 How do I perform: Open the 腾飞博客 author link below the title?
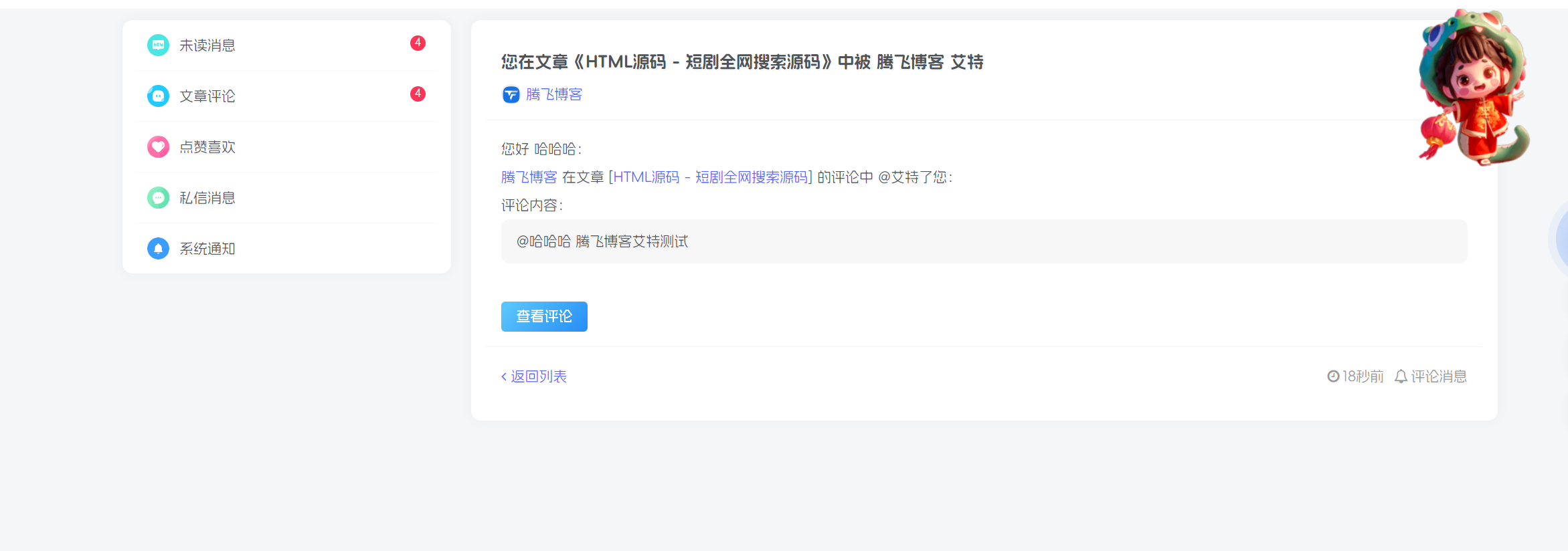pyautogui.click(x=554, y=95)
